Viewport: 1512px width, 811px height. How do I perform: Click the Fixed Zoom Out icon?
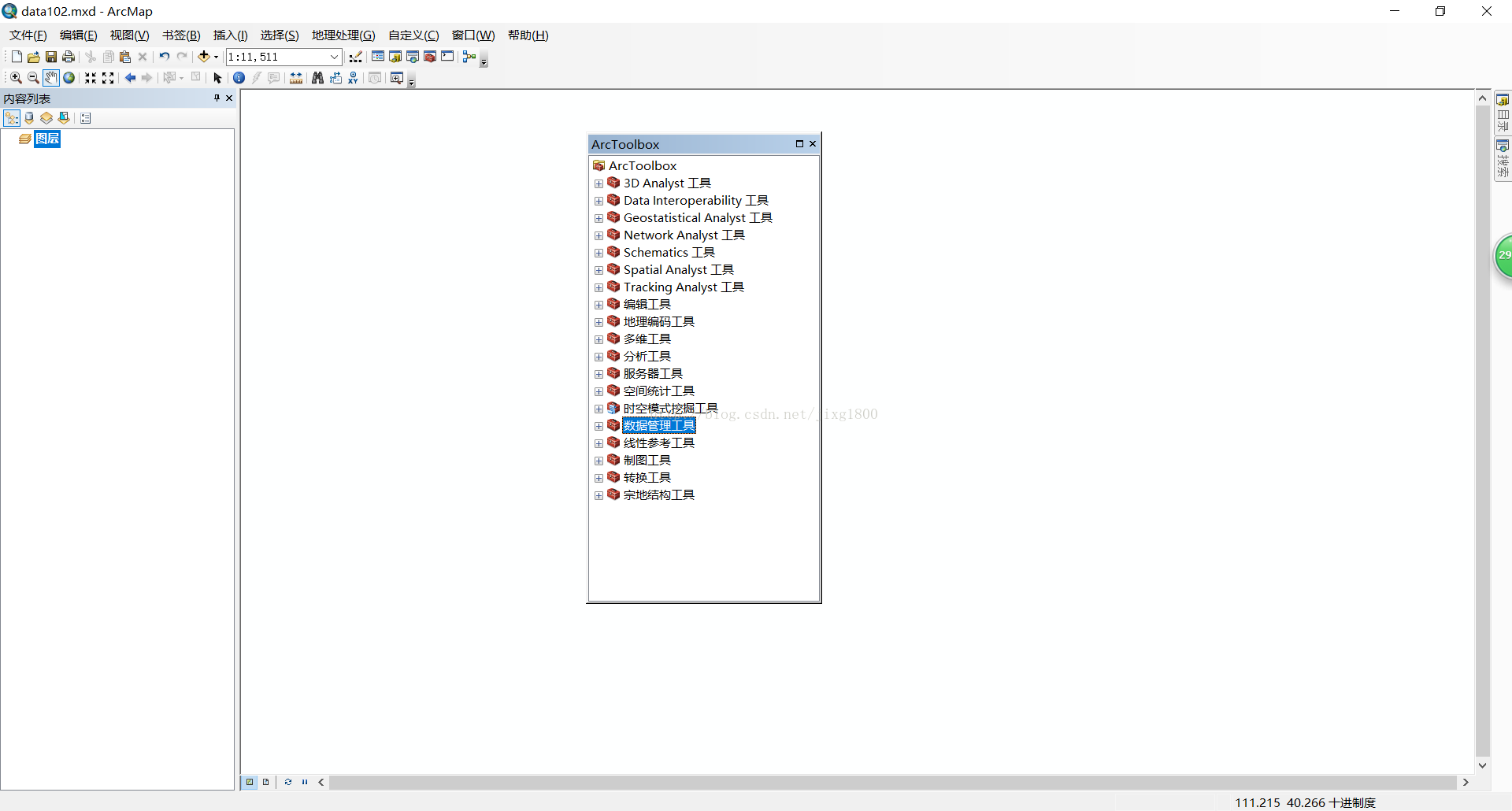[x=108, y=78]
